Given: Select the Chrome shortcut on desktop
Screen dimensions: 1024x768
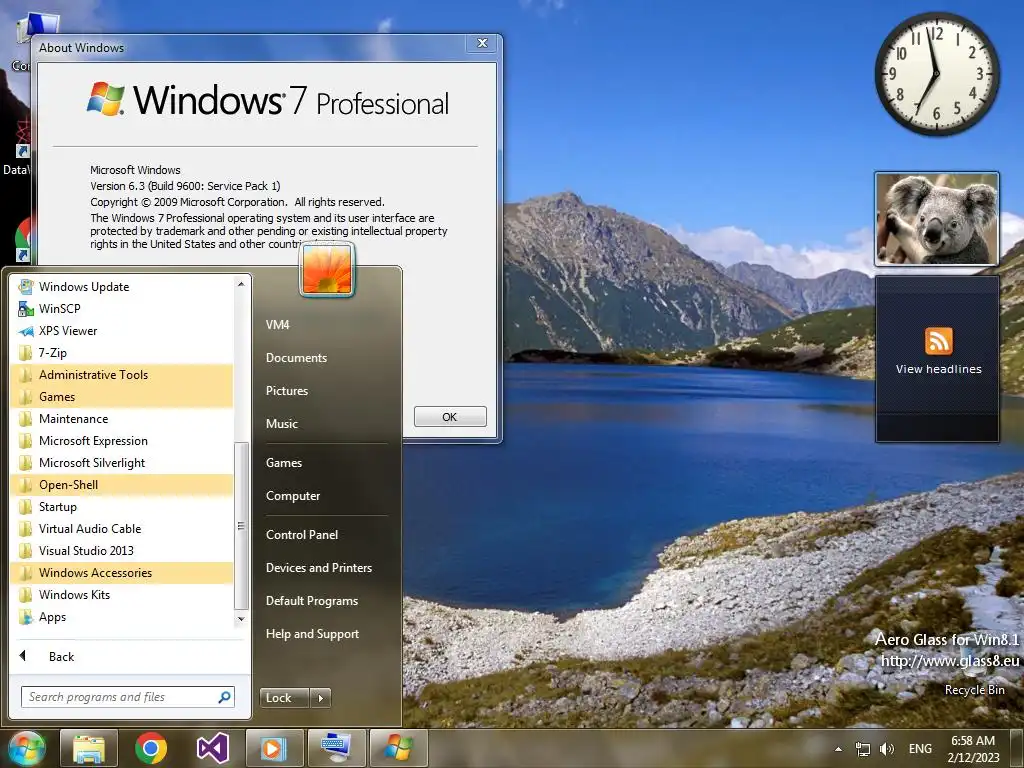Looking at the screenshot, I should pos(22,240).
